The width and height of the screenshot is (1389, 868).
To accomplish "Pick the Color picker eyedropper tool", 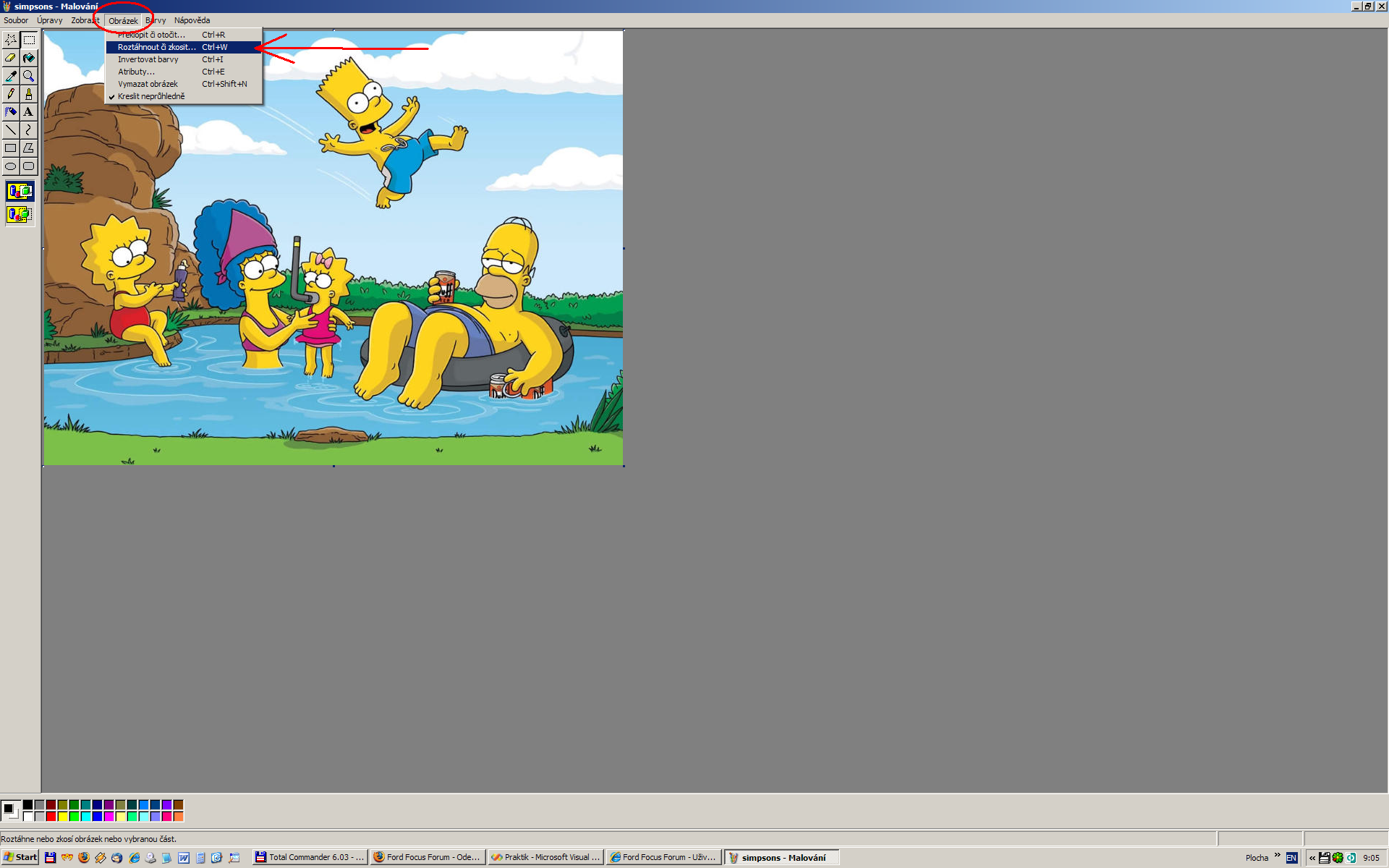I will point(11,76).
